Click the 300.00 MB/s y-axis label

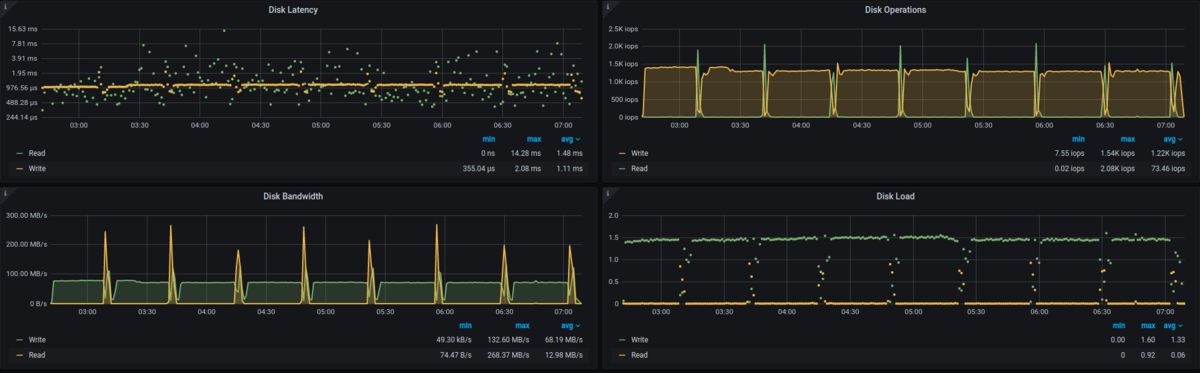point(27,215)
